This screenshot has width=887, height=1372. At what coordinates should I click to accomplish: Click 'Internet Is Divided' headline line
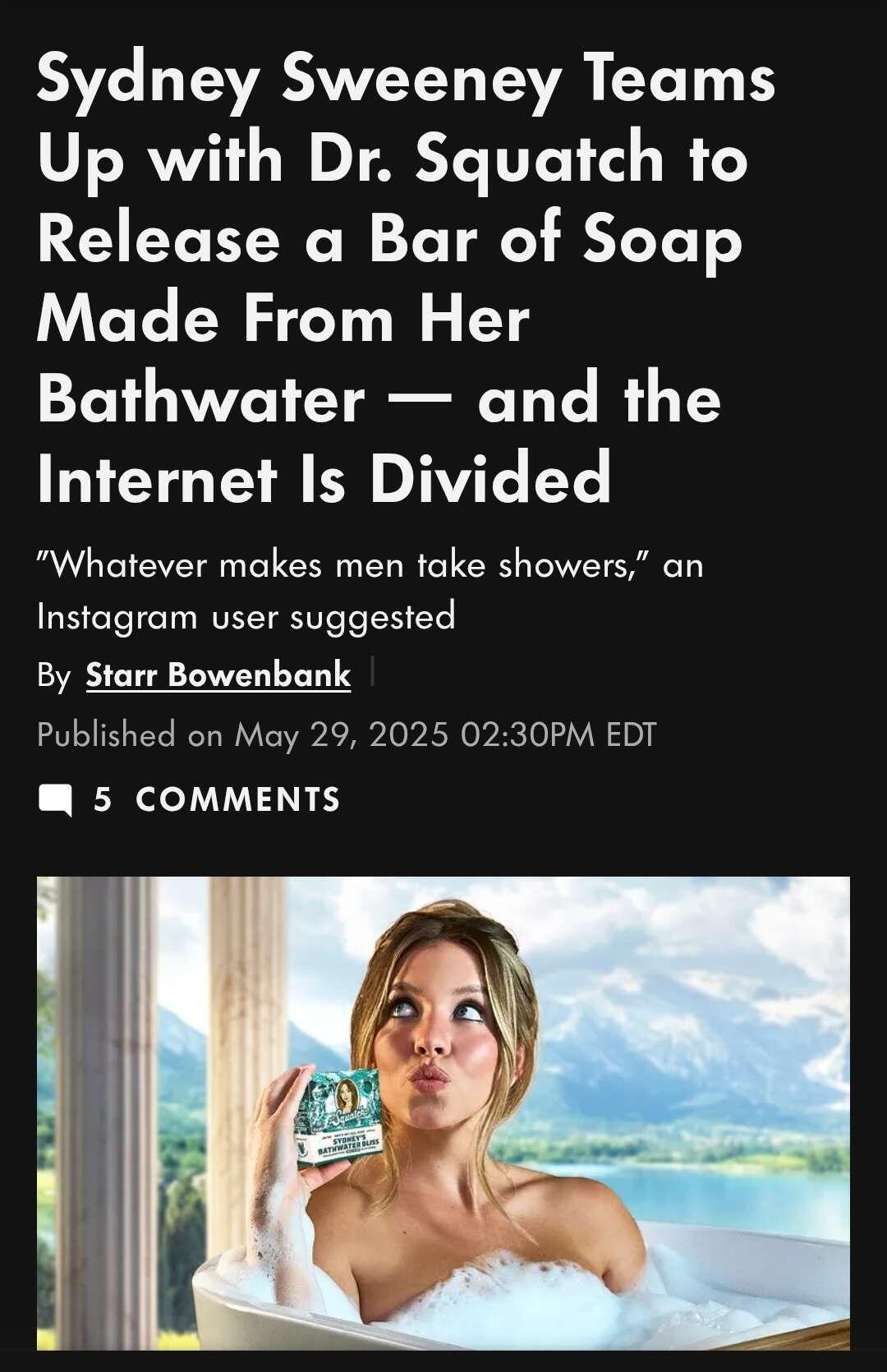[324, 479]
